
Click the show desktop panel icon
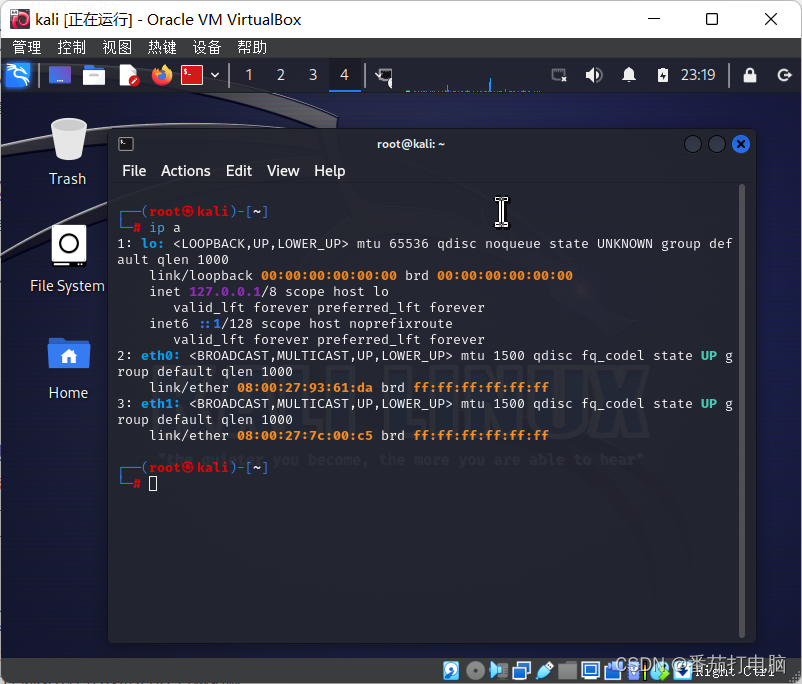pyautogui.click(x=60, y=75)
